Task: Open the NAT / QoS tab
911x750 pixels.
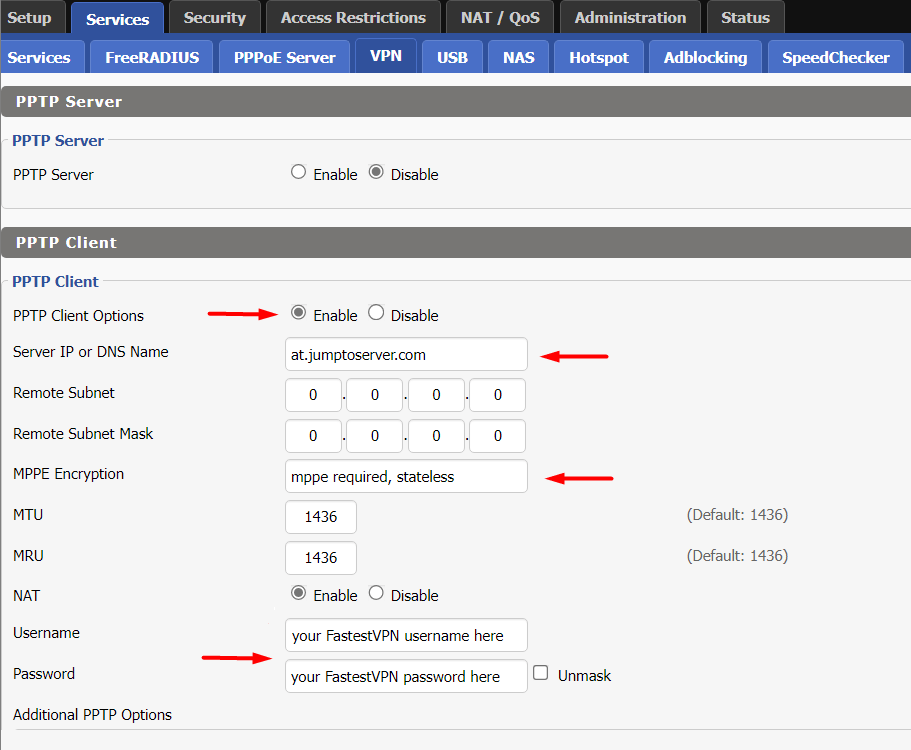Action: pos(499,17)
